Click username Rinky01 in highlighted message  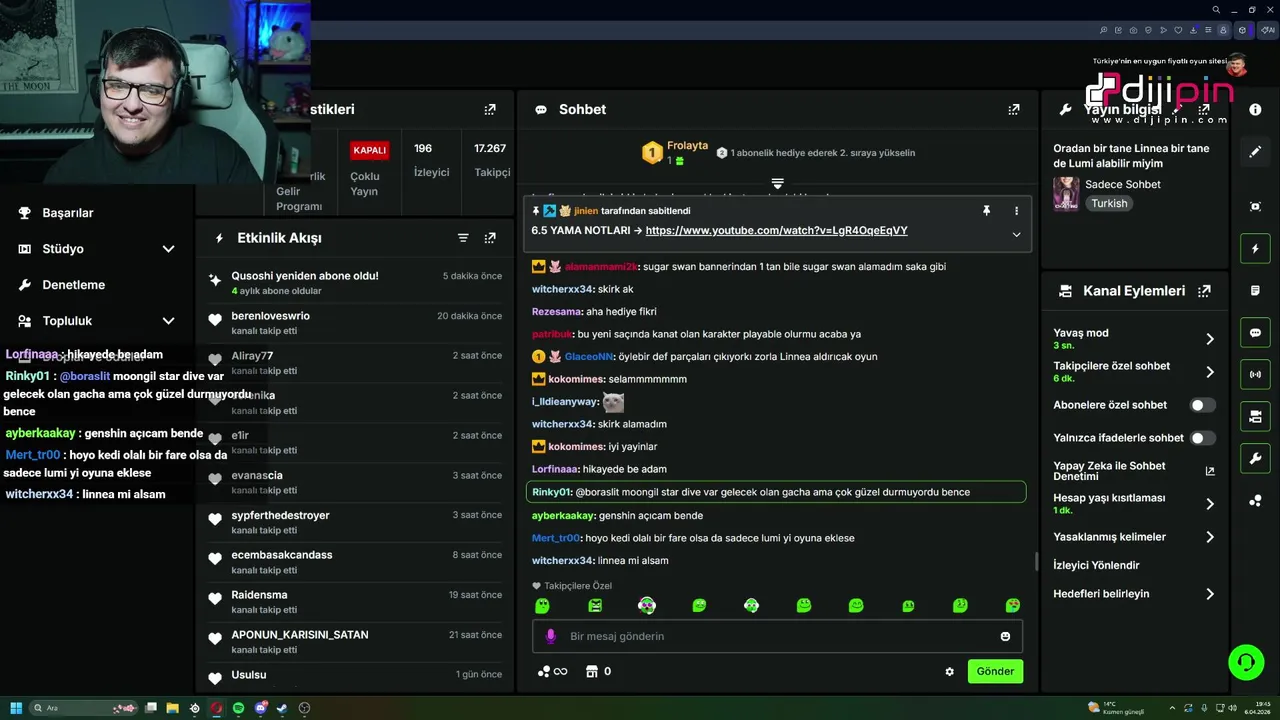552,492
